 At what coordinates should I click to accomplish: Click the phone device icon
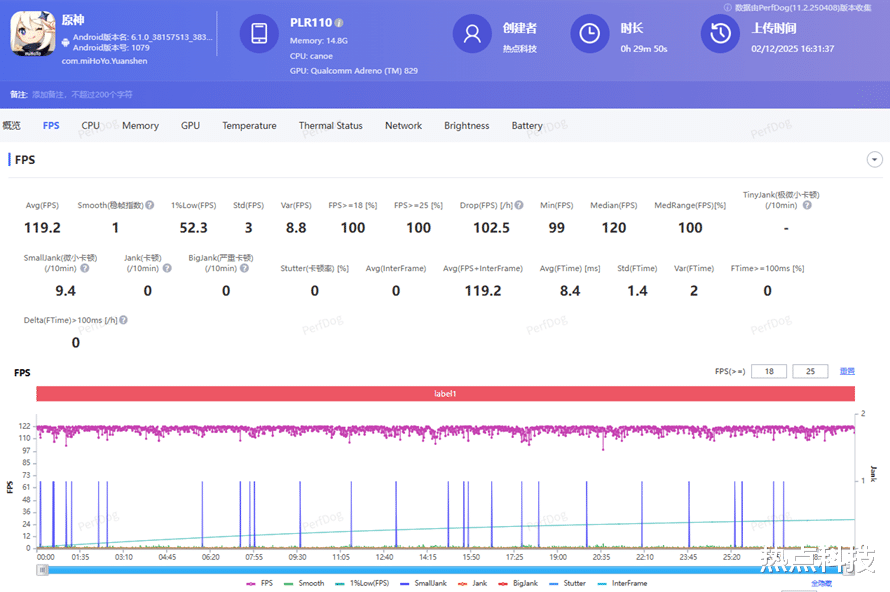tap(259, 34)
